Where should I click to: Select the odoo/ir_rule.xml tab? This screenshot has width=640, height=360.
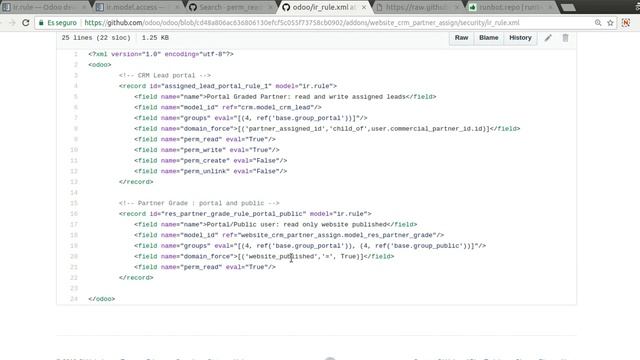tap(324, 7)
